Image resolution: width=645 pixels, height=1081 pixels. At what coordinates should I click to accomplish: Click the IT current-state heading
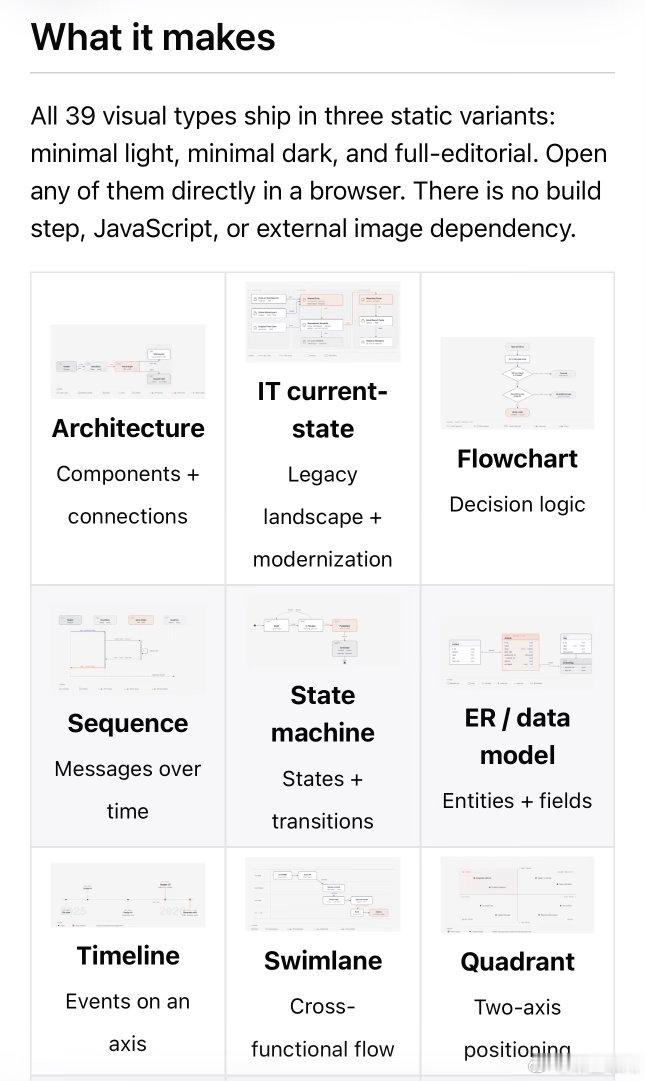[322, 410]
